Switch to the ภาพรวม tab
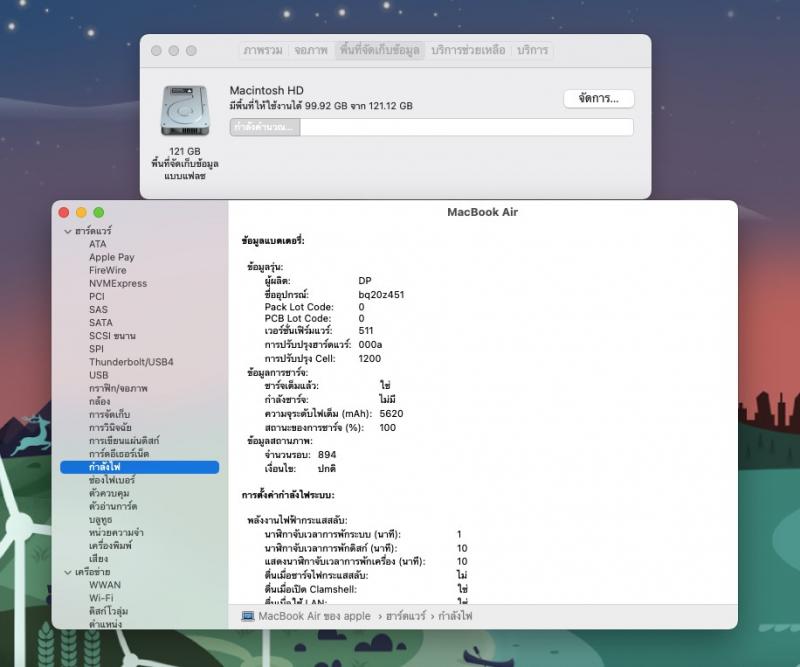This screenshot has width=800, height=667. 263,50
